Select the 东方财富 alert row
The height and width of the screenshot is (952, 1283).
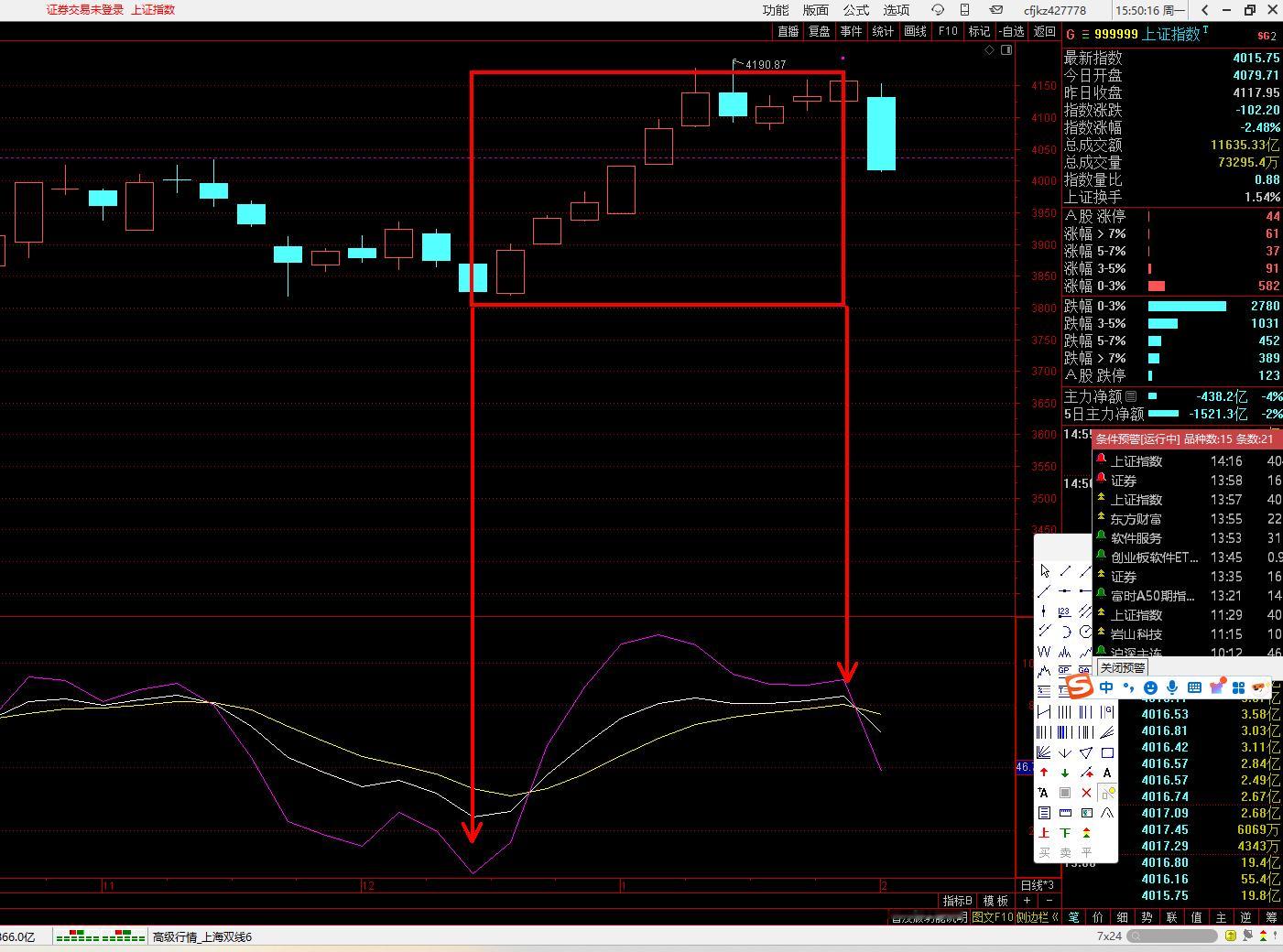pos(1189,519)
